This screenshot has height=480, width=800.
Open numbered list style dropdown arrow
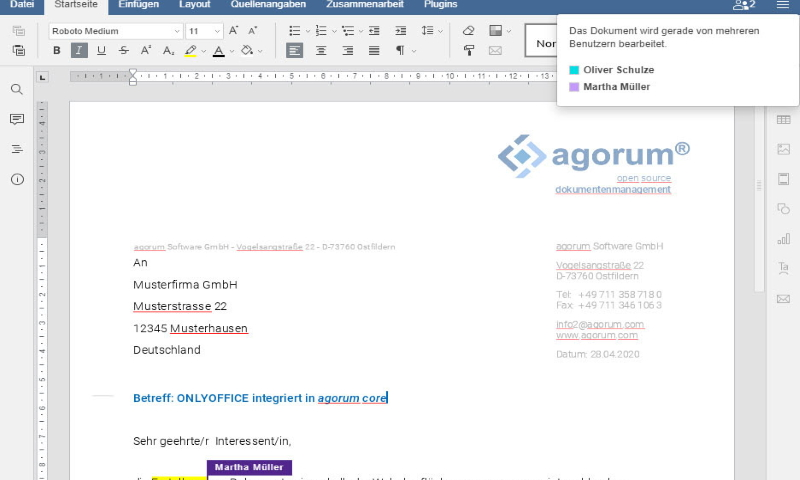click(334, 31)
